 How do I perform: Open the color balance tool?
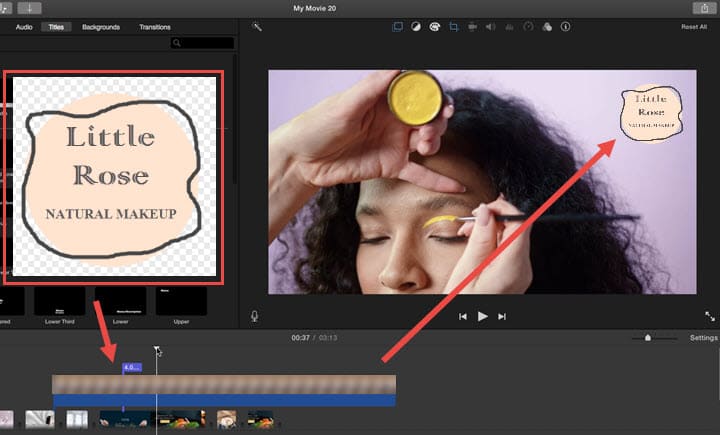pyautogui.click(x=418, y=27)
